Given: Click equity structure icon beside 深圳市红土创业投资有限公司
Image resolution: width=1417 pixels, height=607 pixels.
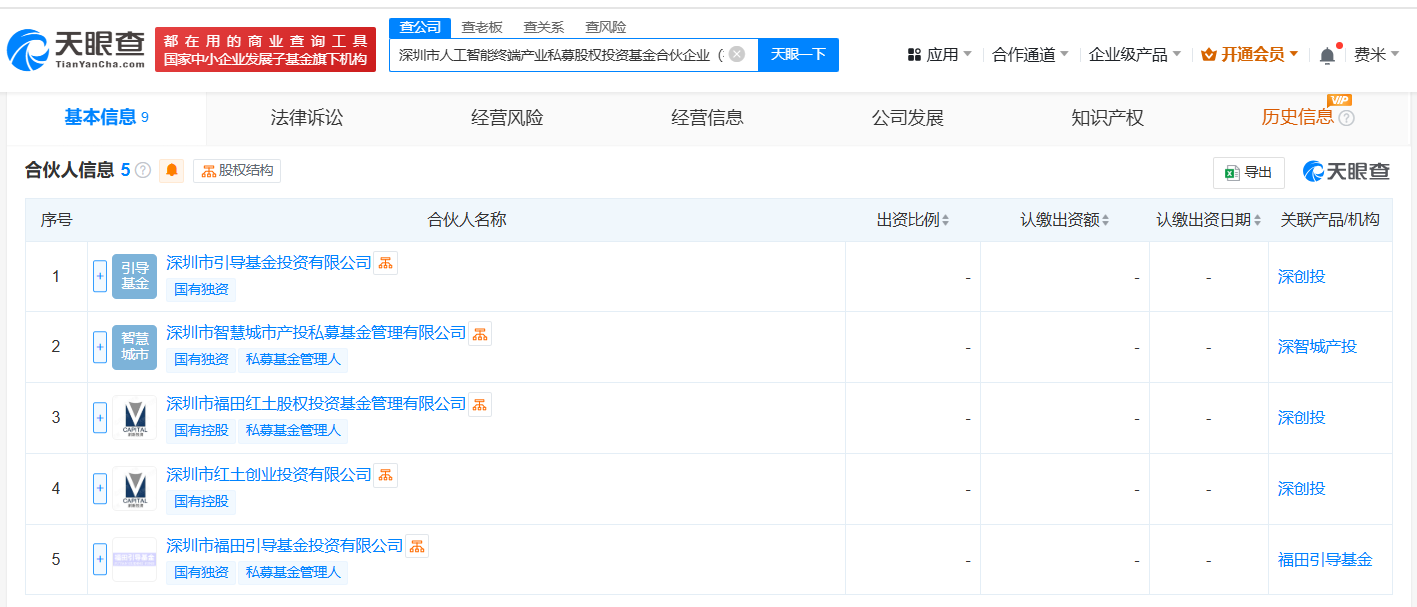Looking at the screenshot, I should 386,475.
